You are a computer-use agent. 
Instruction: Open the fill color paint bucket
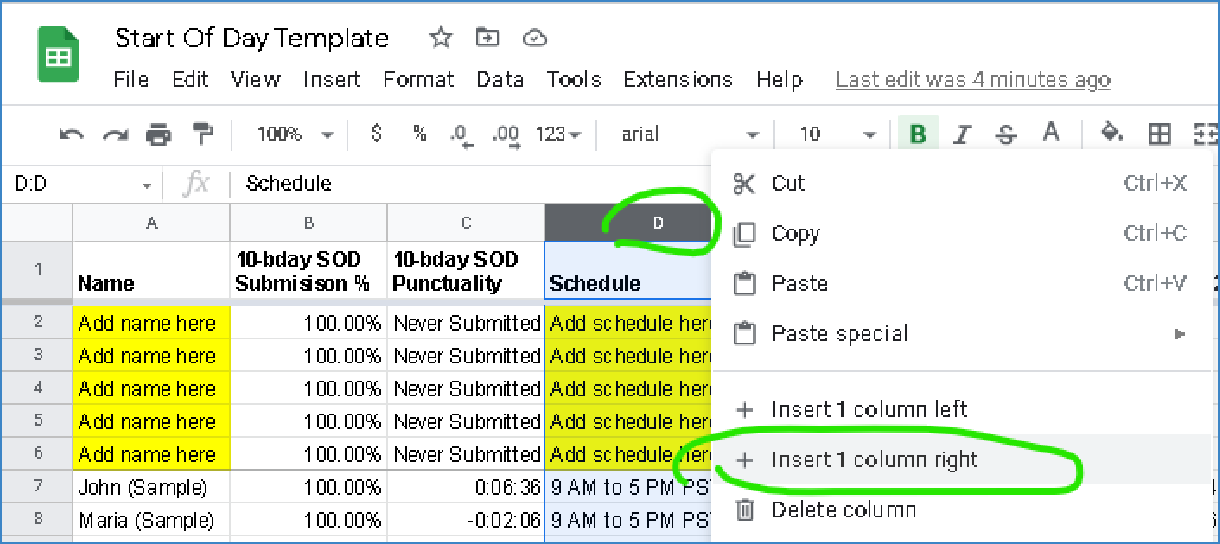[x=1111, y=133]
